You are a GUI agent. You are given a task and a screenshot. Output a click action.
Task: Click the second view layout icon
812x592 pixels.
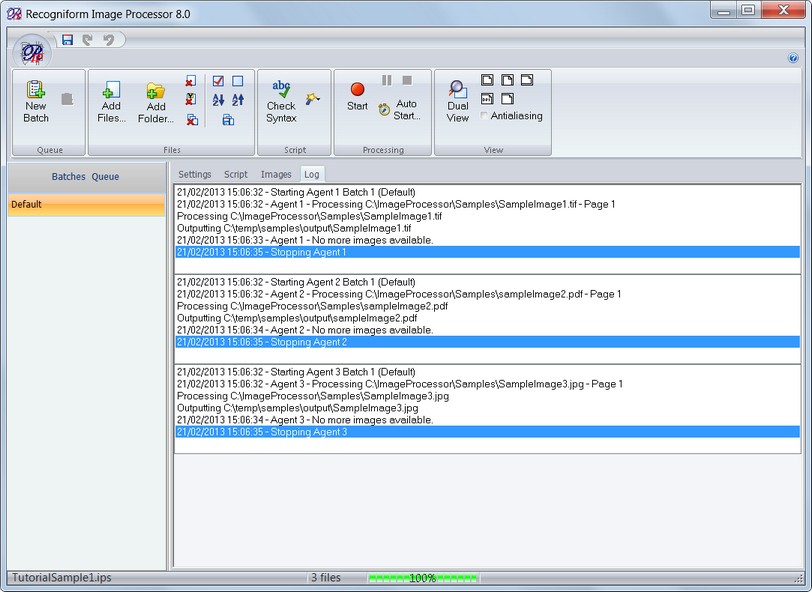pos(508,80)
